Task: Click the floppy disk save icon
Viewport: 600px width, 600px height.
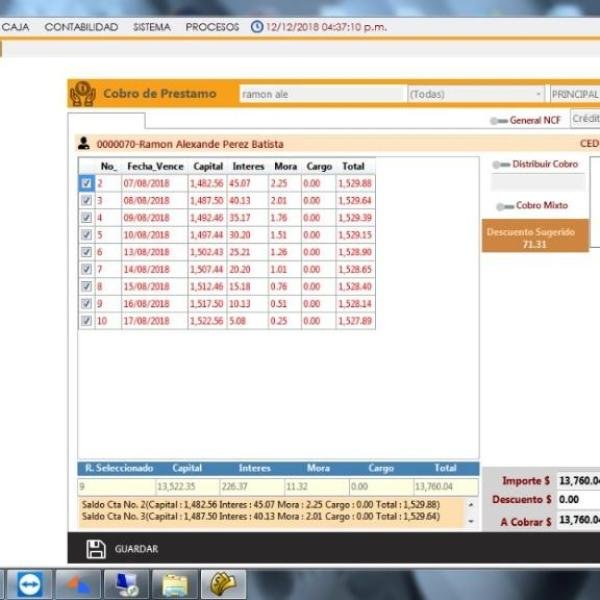Action: 96,549
